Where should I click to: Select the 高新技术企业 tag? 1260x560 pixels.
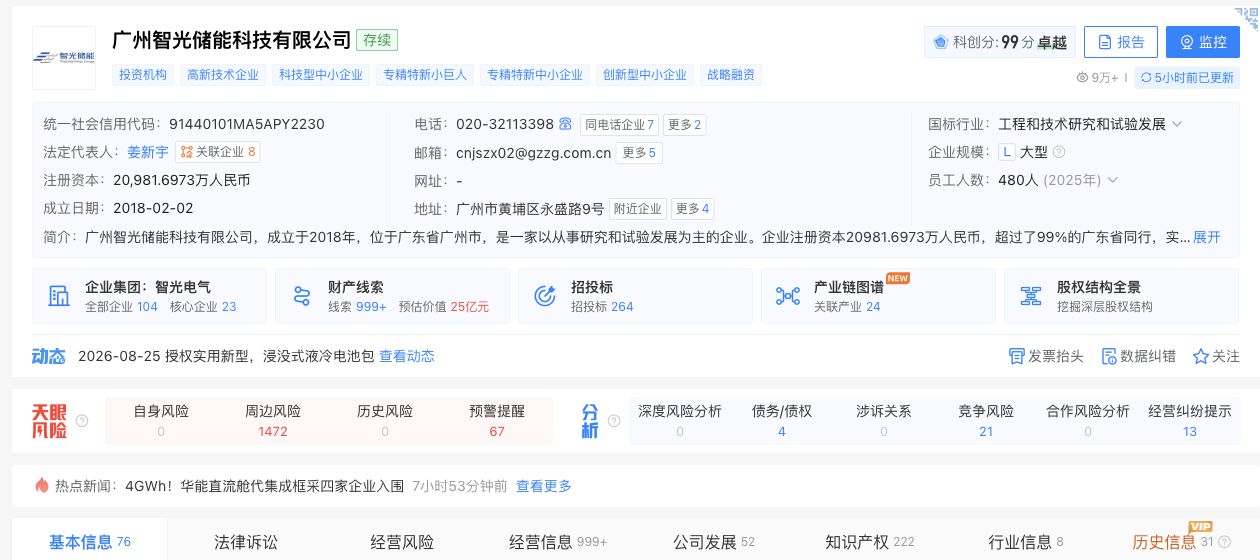pos(223,75)
